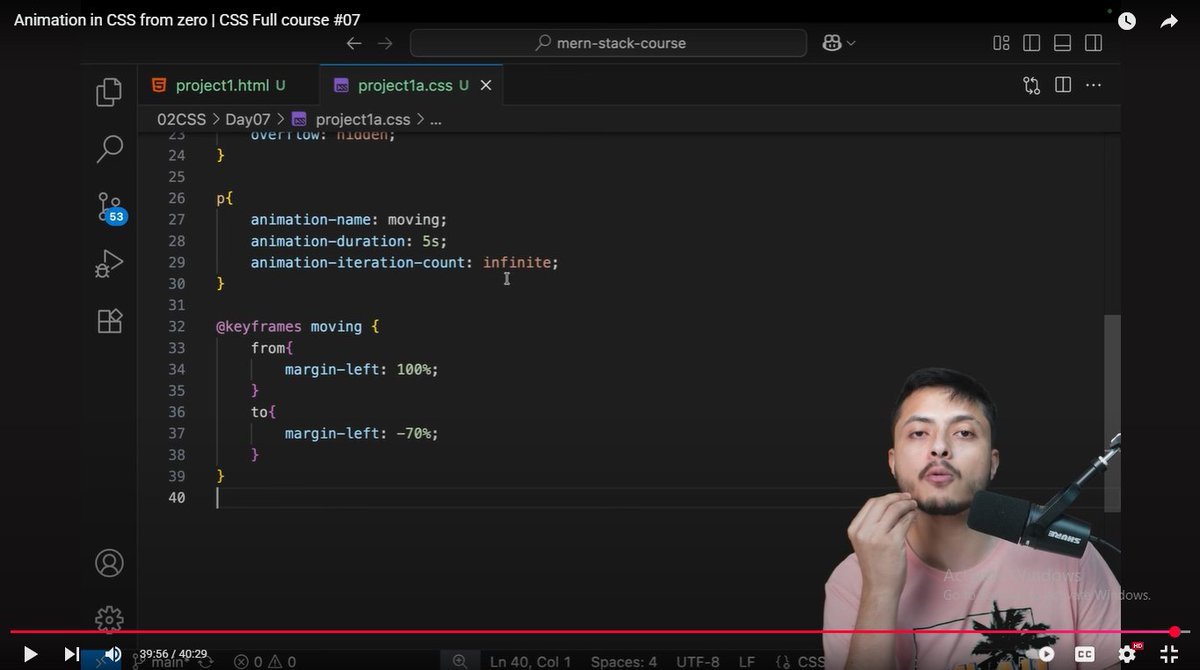Click the UTF-8 encoding label
This screenshot has height=670, width=1200.
[697, 660]
